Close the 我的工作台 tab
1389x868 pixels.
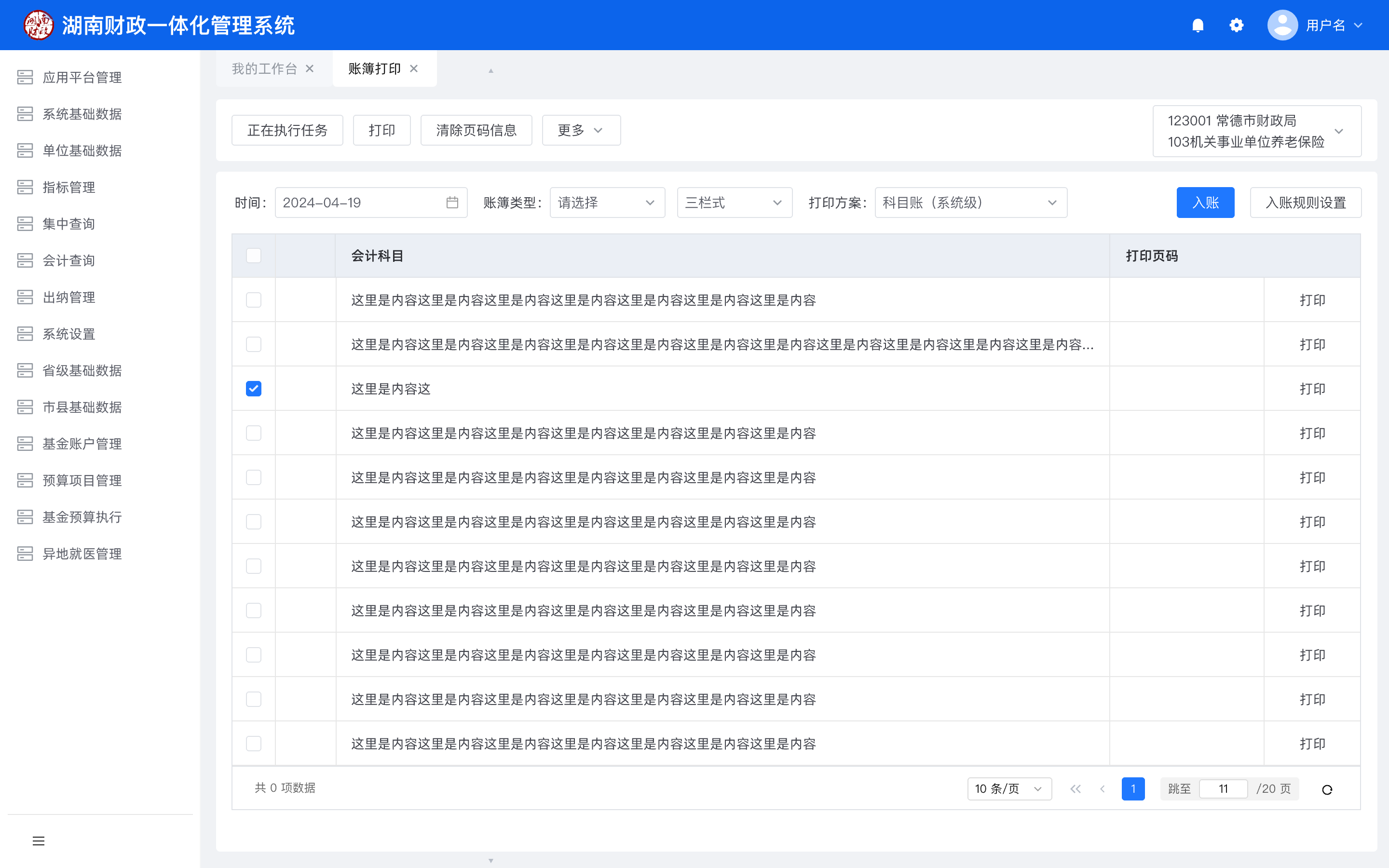(310, 69)
